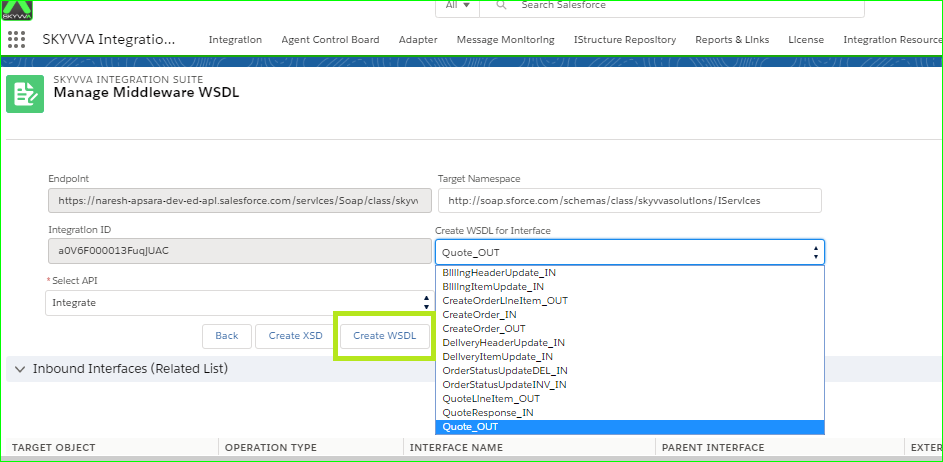
Task: Open the app launcher grid icon
Action: click(x=16, y=40)
